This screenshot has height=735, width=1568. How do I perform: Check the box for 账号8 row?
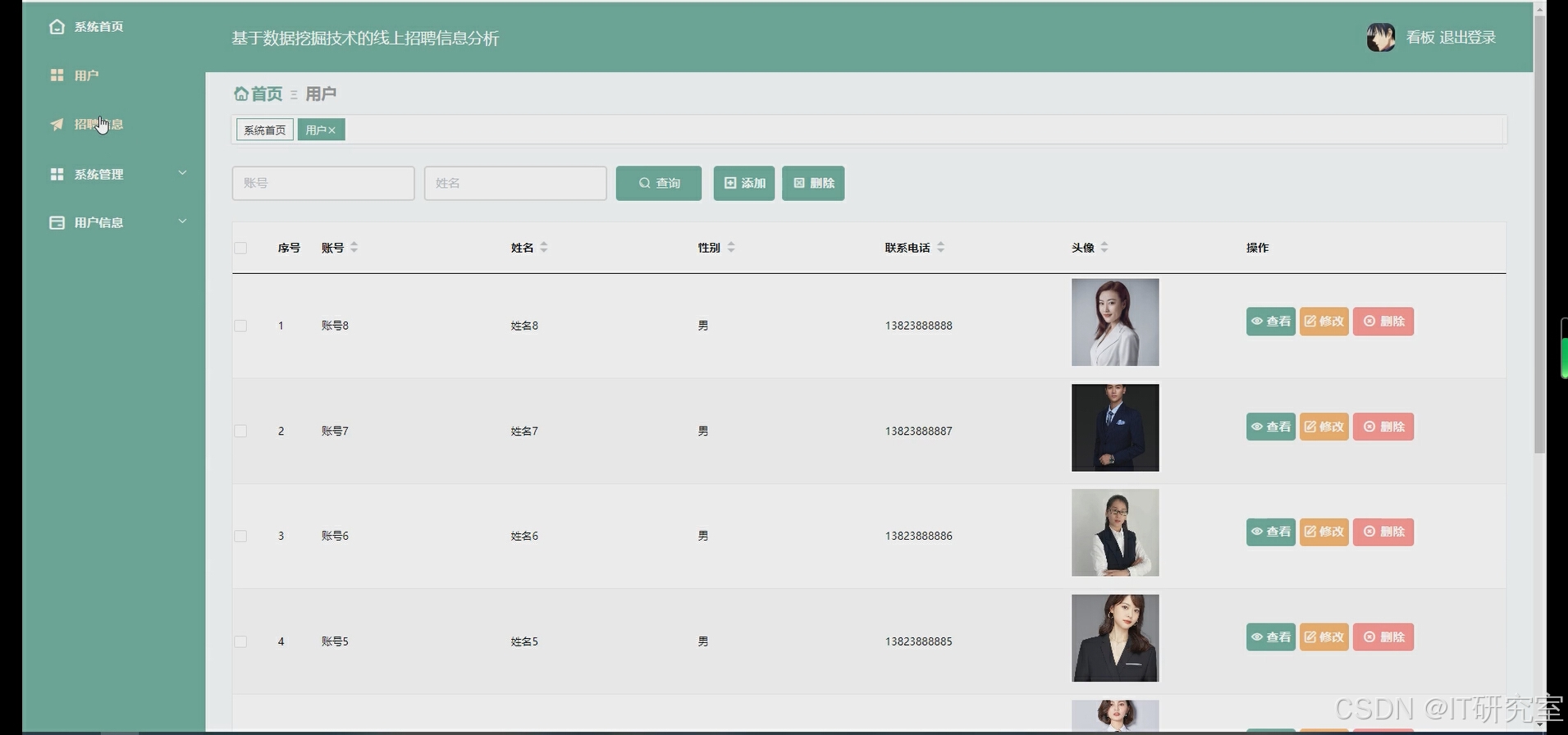point(240,326)
